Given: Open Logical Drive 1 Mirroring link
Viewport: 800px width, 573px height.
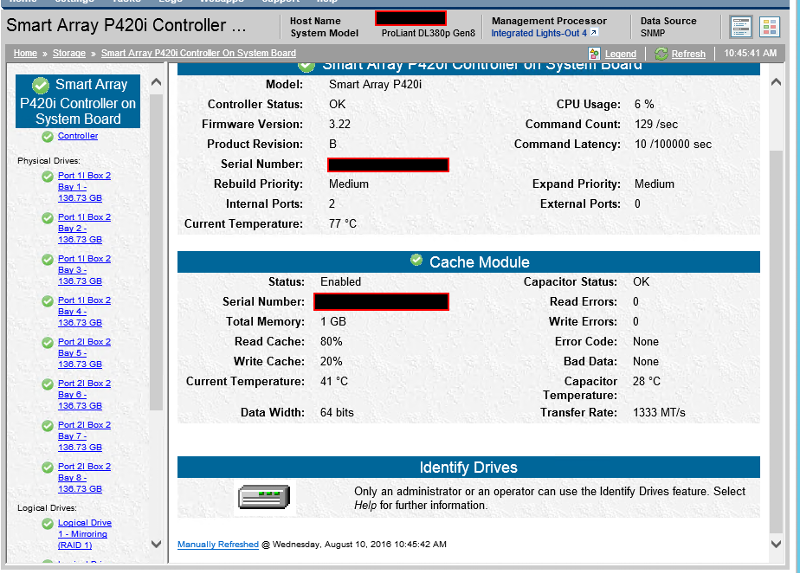Looking at the screenshot, I should [x=84, y=534].
